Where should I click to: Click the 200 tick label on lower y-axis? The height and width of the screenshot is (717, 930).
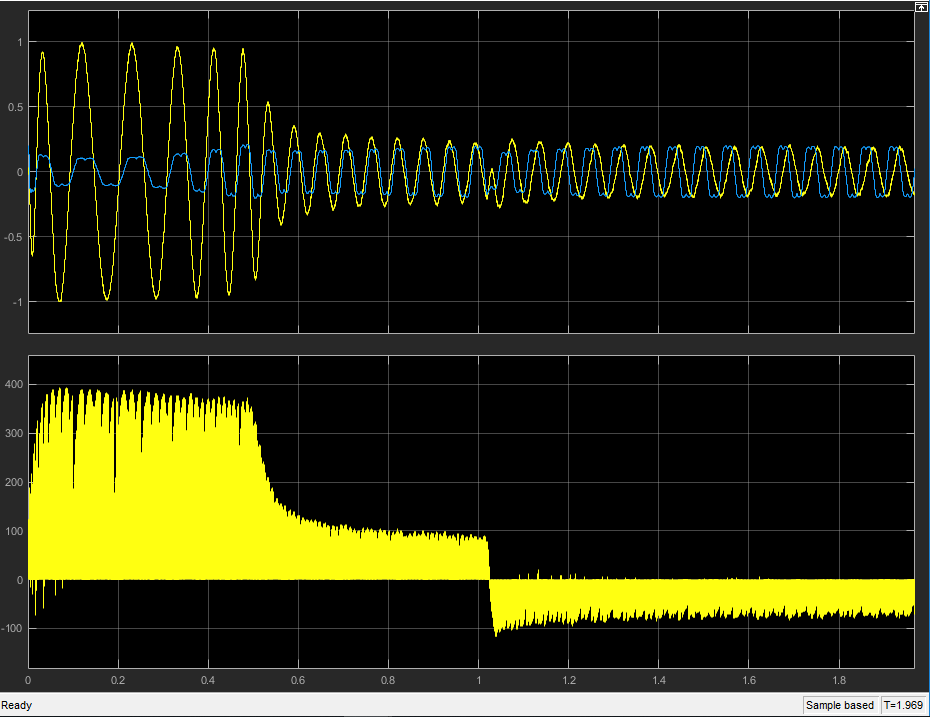(x=15, y=482)
